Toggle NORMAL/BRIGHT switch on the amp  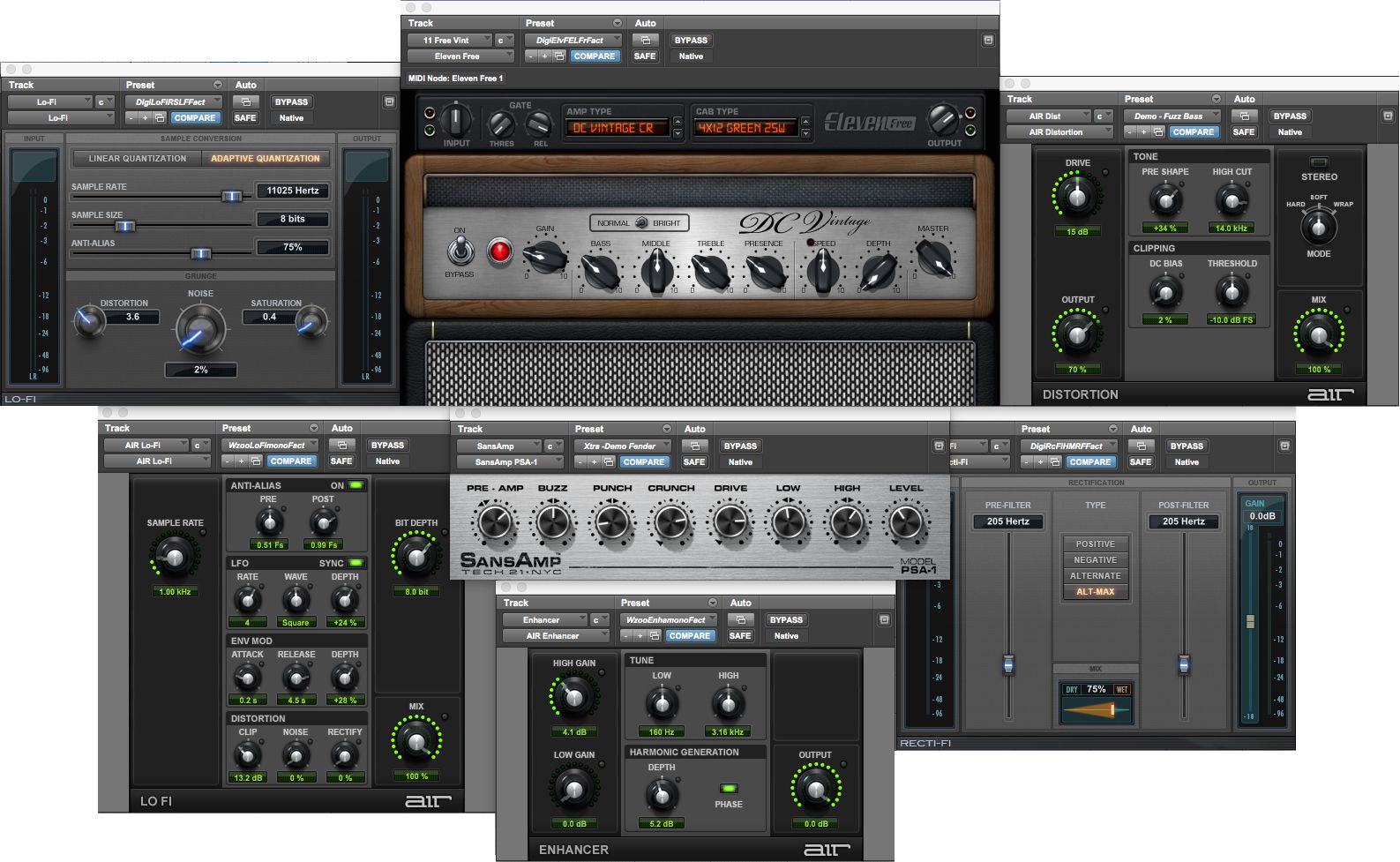click(x=641, y=223)
